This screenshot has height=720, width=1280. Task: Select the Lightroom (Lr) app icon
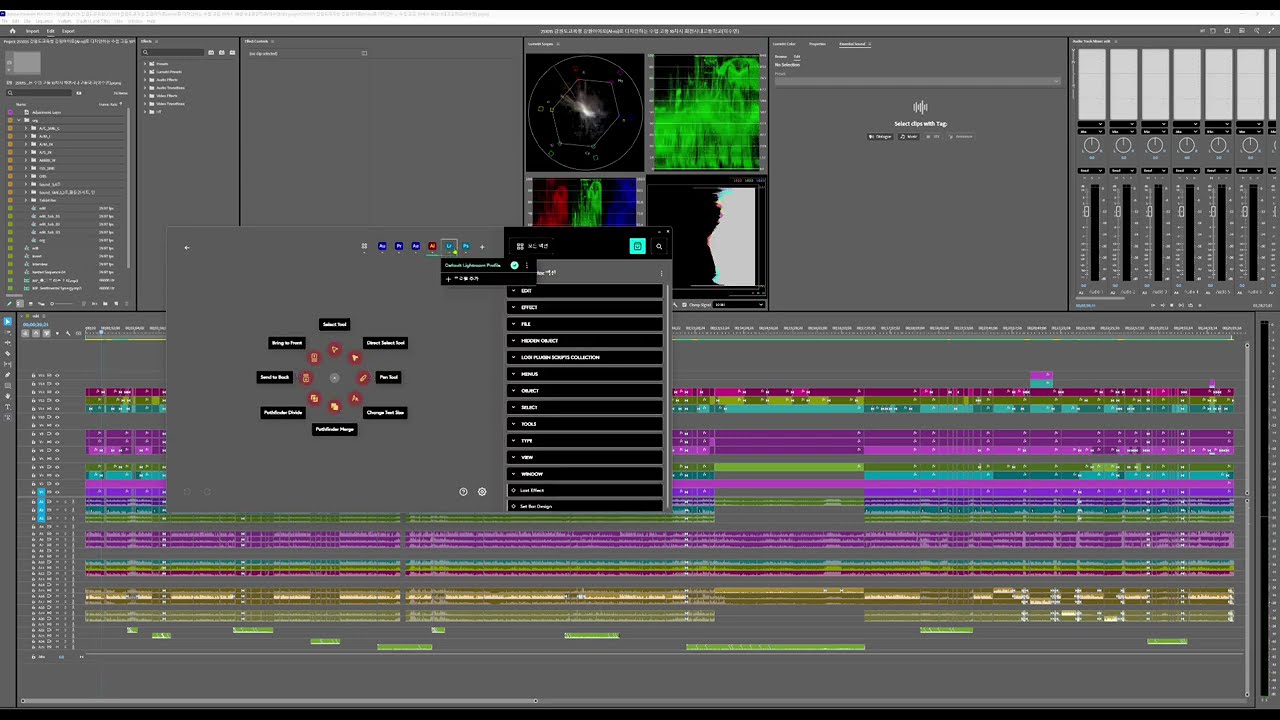tap(449, 246)
